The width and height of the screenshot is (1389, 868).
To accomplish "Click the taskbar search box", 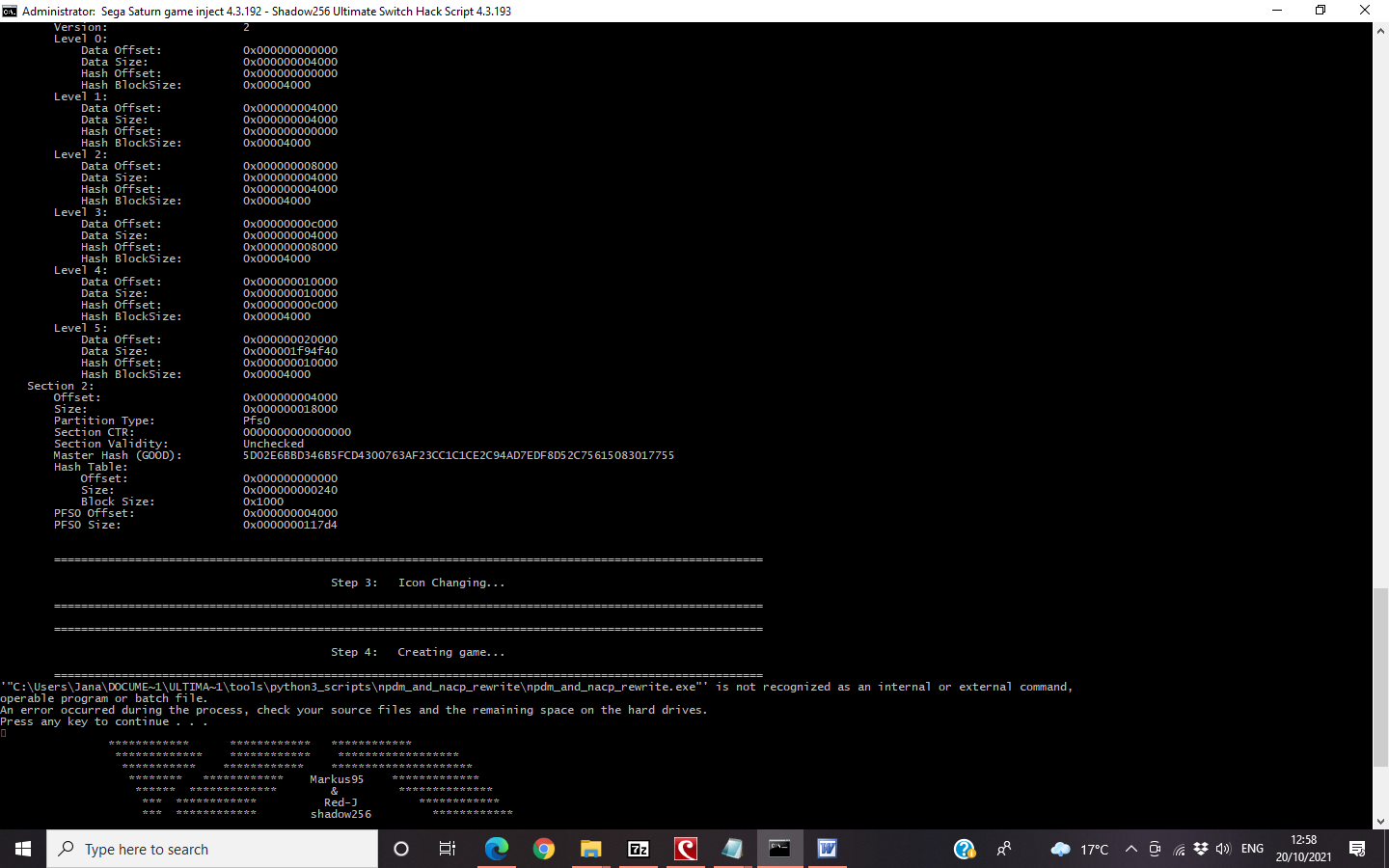I will pyautogui.click(x=212, y=849).
